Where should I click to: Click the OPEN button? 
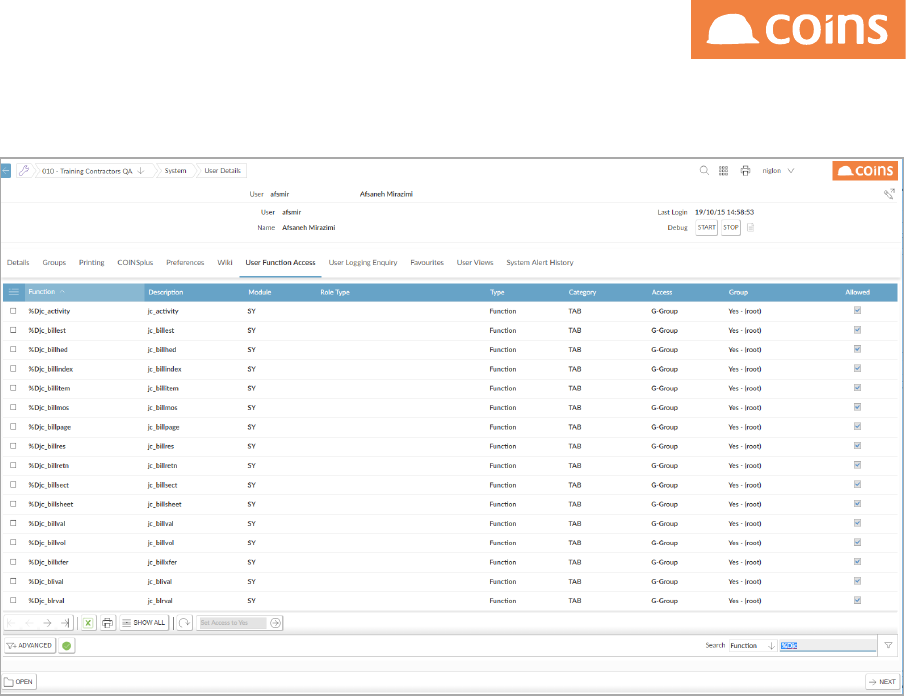(x=18, y=682)
